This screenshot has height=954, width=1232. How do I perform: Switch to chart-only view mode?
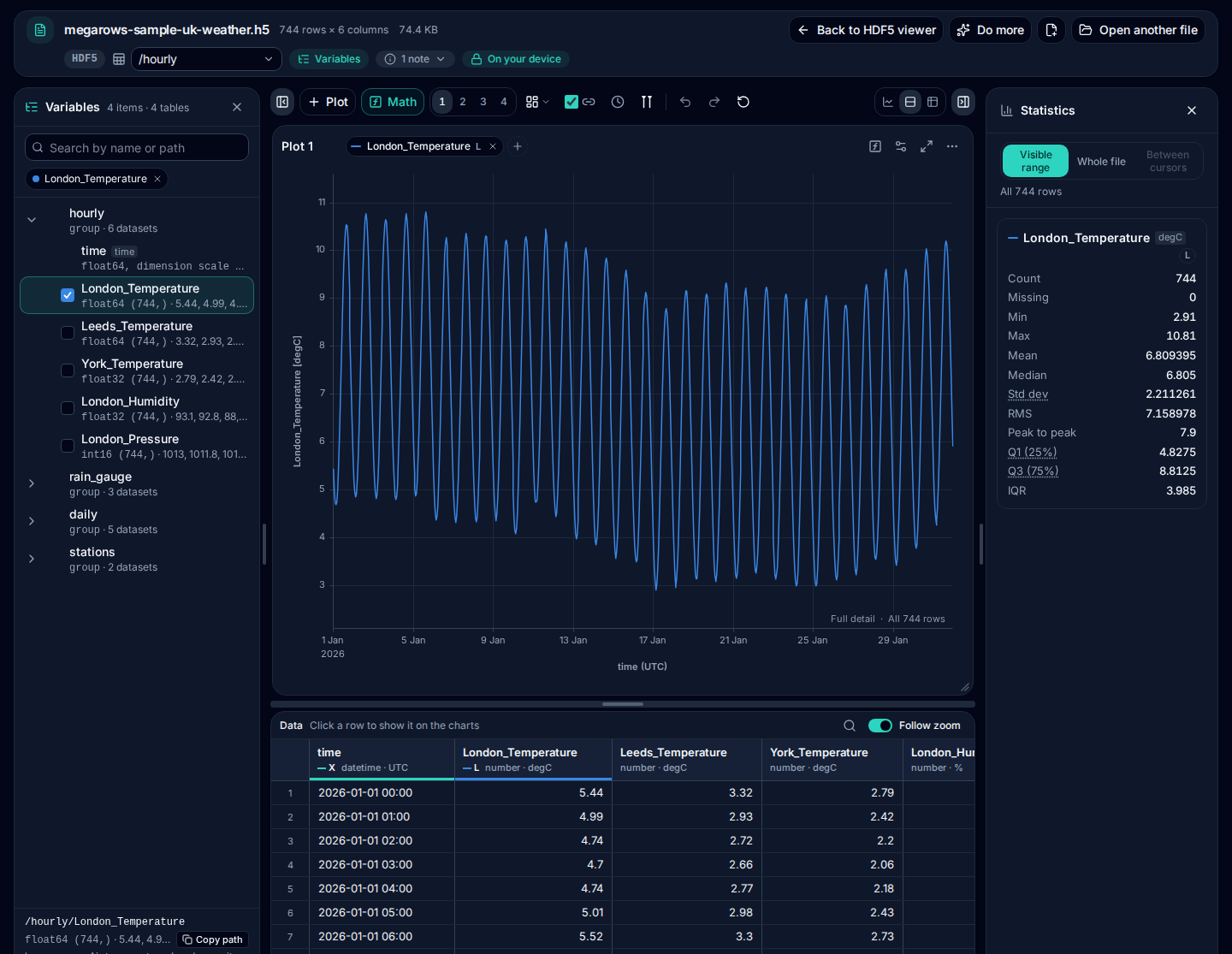(888, 102)
